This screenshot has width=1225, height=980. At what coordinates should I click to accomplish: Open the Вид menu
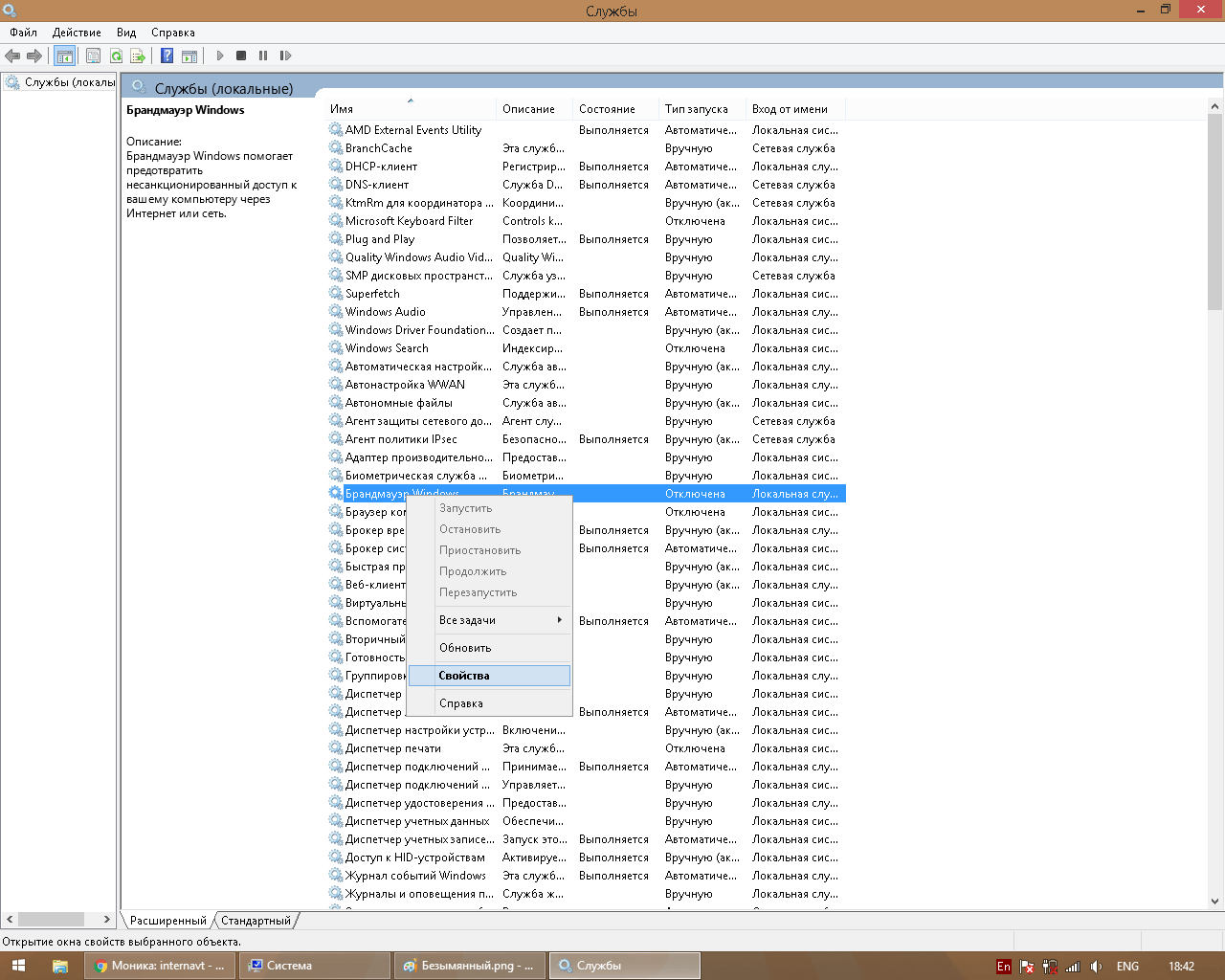click(126, 33)
